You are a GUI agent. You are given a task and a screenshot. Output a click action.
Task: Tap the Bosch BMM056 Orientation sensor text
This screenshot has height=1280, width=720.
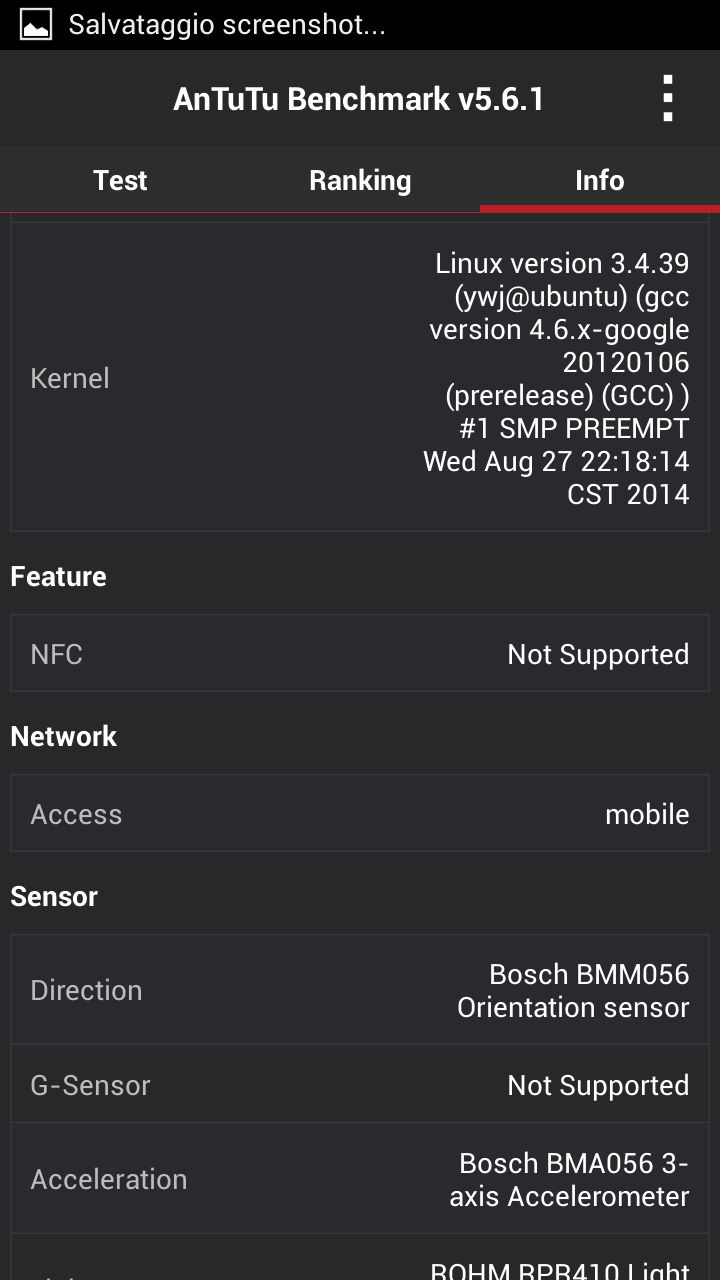click(x=573, y=990)
